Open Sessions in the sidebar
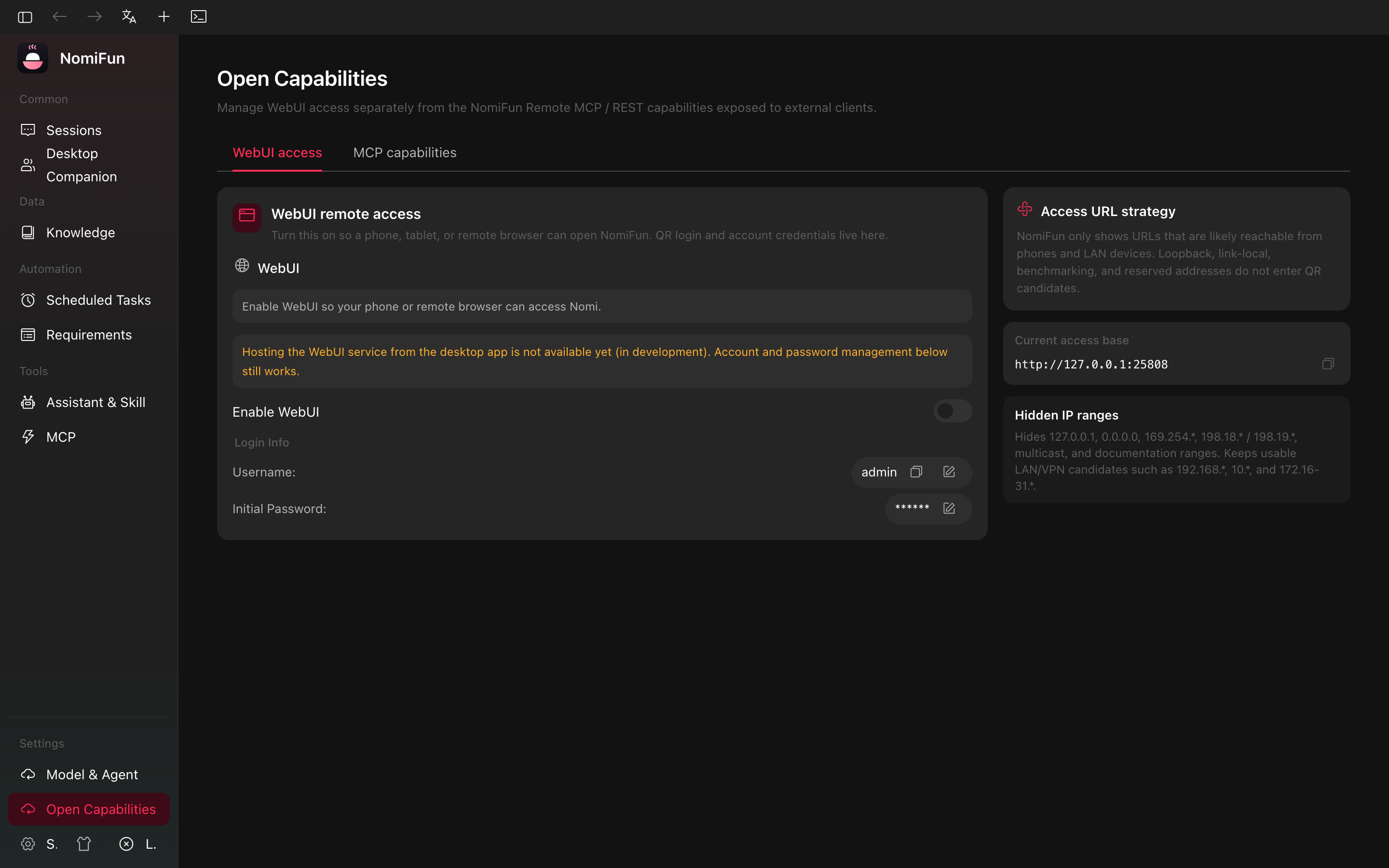This screenshot has height=868, width=1389. click(x=89, y=130)
